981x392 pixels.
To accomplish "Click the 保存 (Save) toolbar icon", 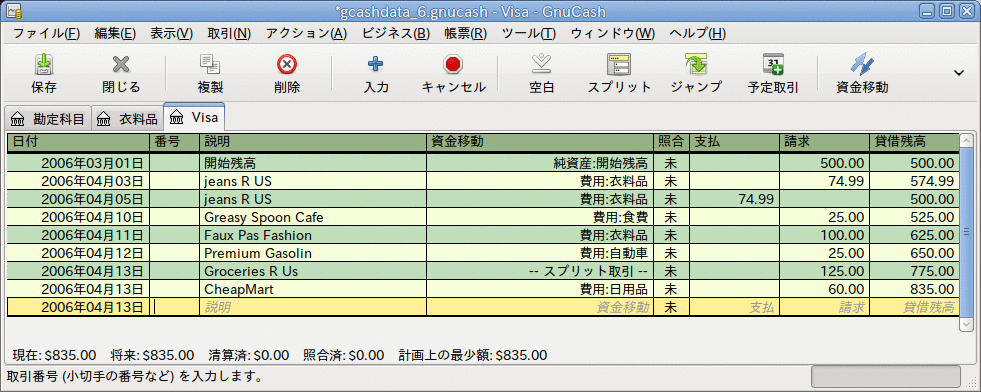I will pyautogui.click(x=43, y=64).
